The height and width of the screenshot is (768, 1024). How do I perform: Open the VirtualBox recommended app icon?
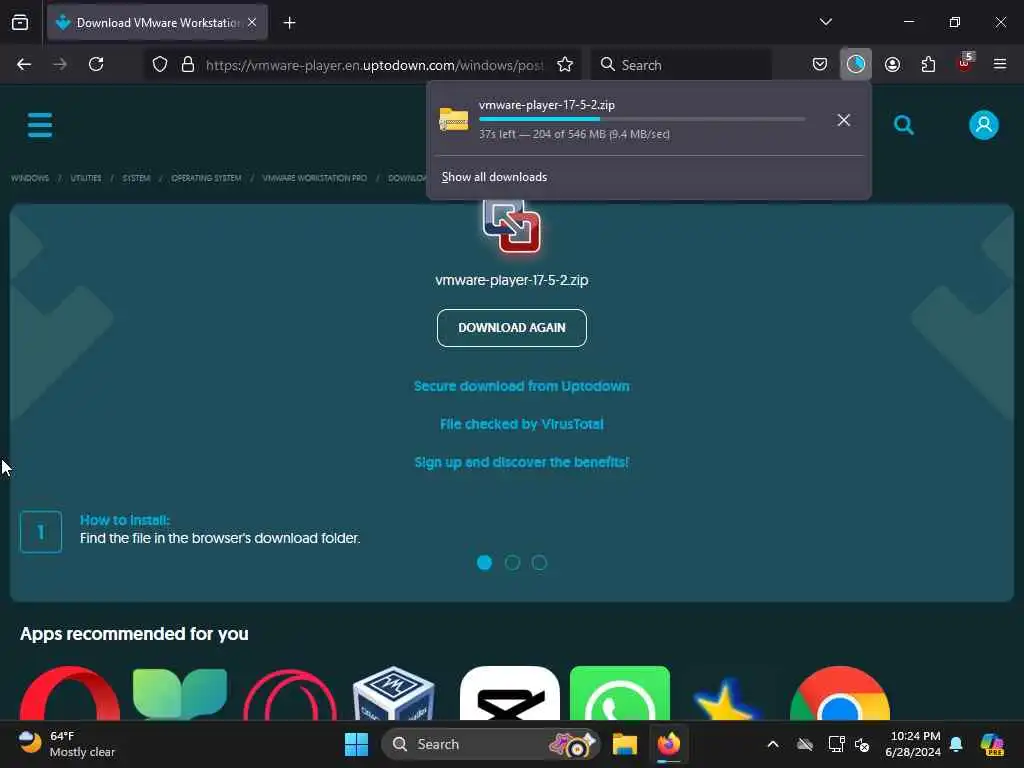point(393,693)
